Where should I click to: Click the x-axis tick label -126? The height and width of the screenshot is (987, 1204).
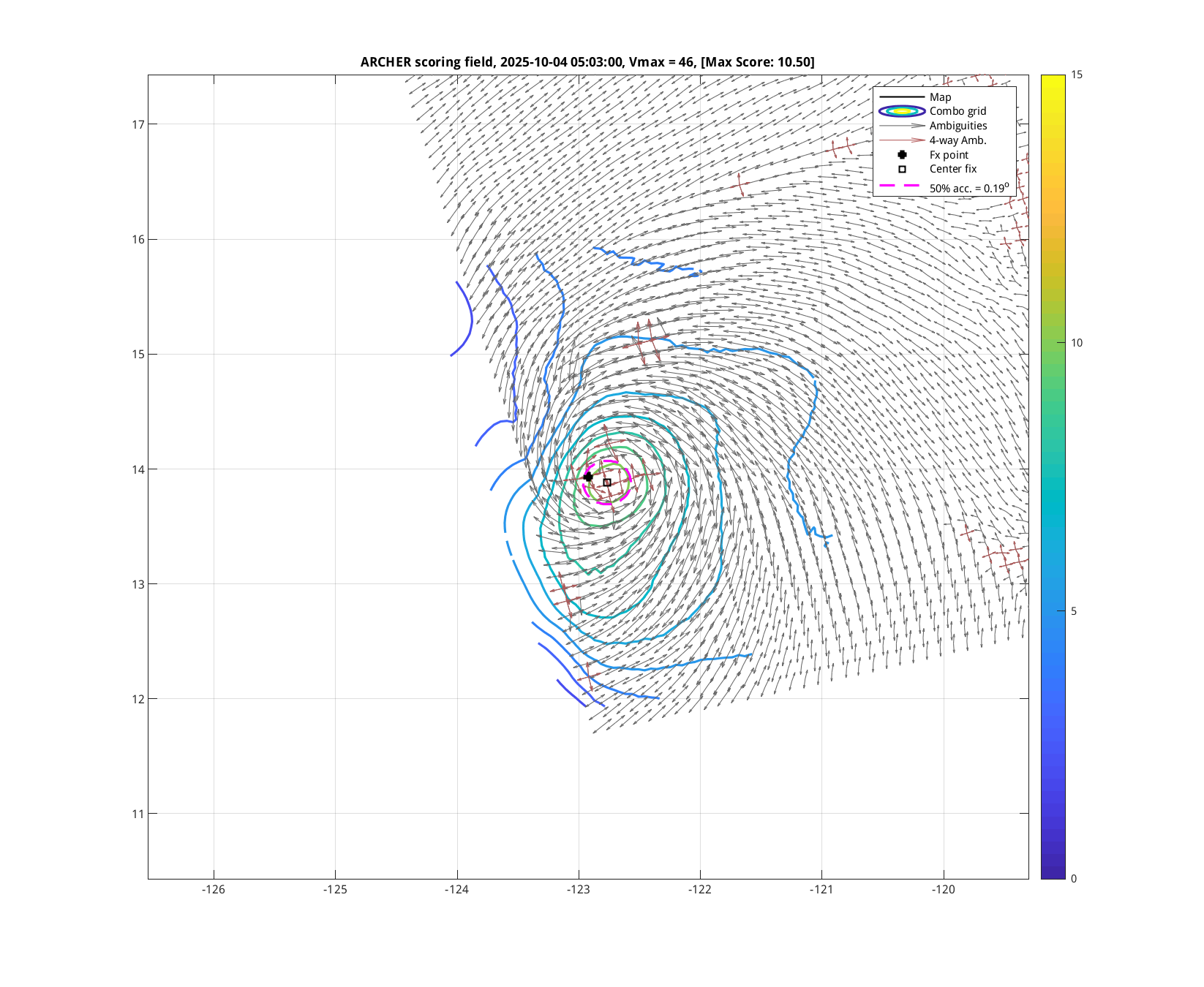[214, 890]
